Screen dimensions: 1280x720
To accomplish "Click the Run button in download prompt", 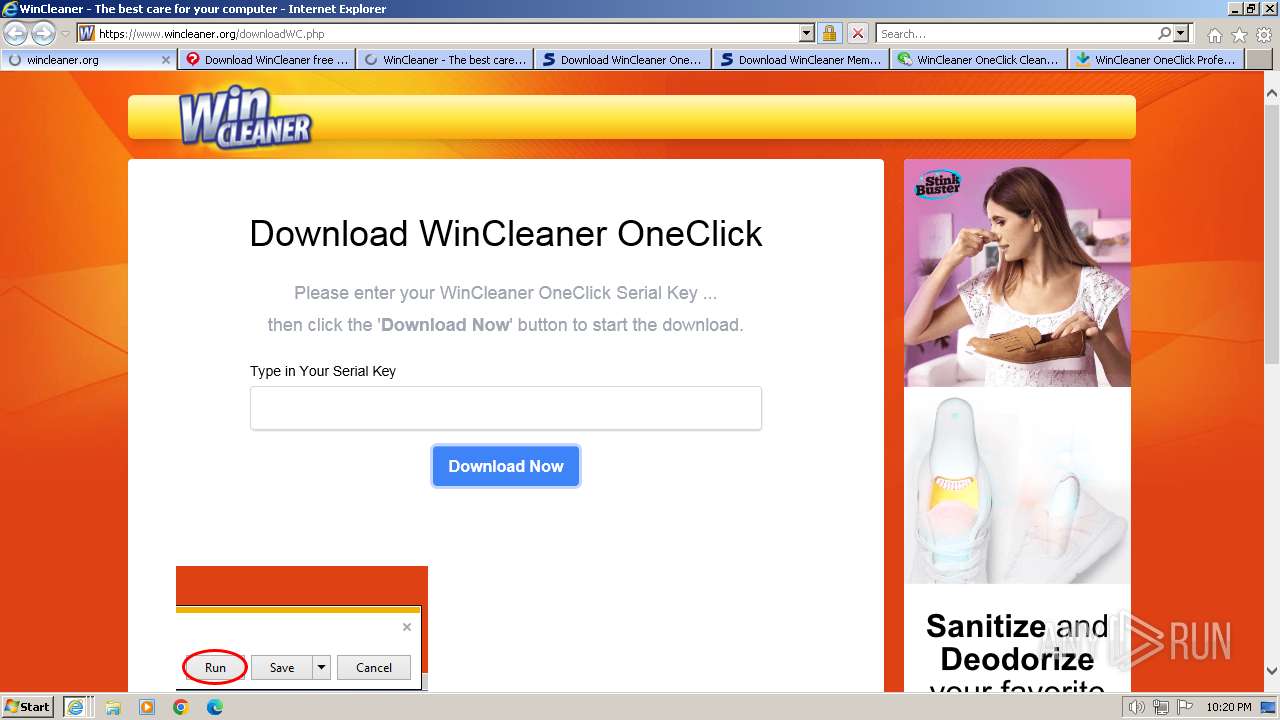I will coord(215,668).
